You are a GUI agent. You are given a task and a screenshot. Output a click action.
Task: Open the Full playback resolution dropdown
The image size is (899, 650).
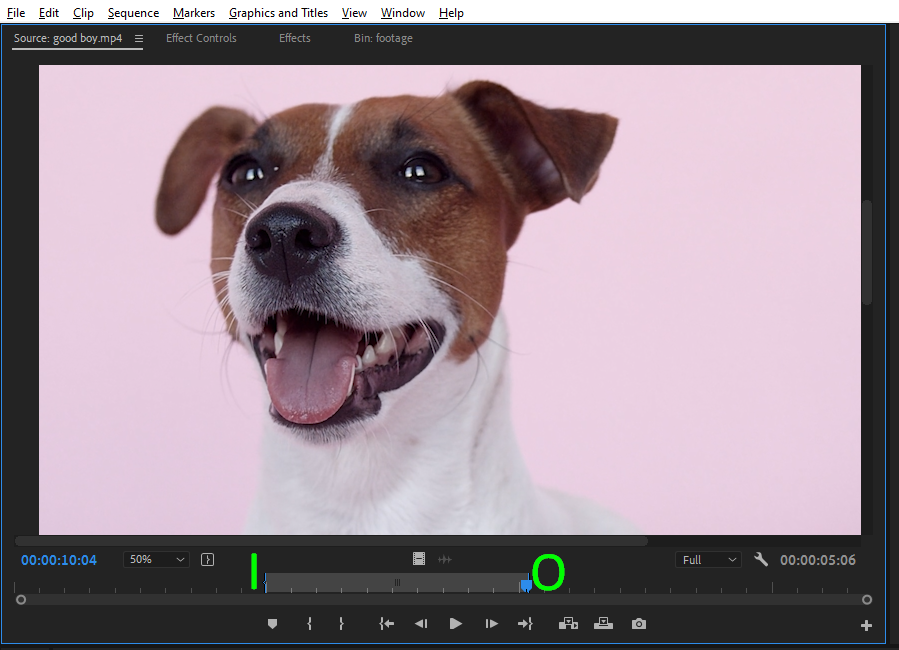point(709,560)
